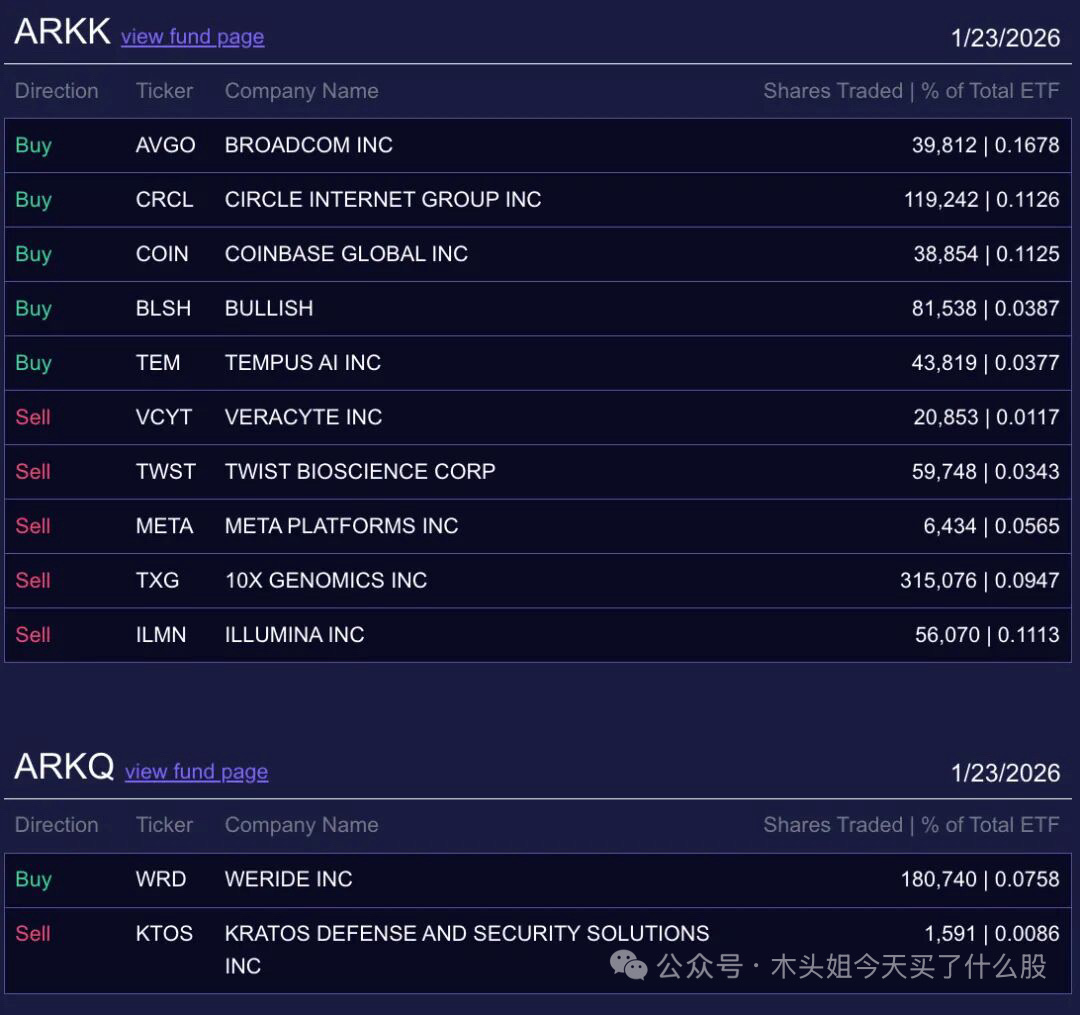1080x1015 pixels.
Task: Click the ARKQ table Direction column header
Action: 56,825
